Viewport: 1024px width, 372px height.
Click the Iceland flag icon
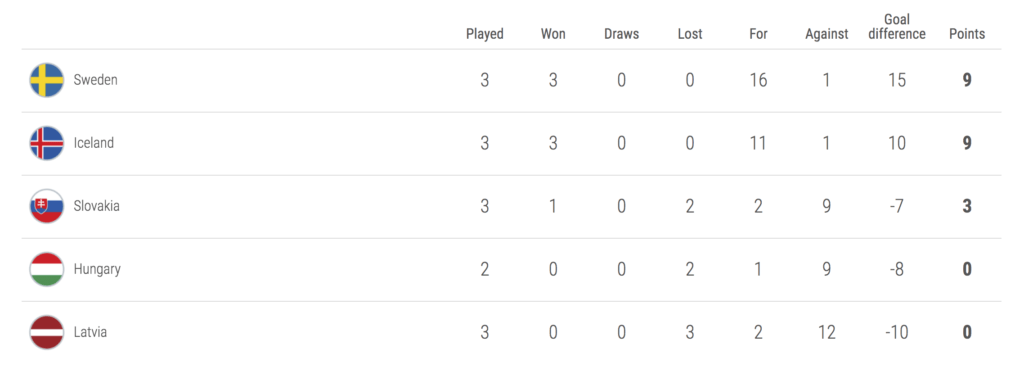click(x=46, y=143)
